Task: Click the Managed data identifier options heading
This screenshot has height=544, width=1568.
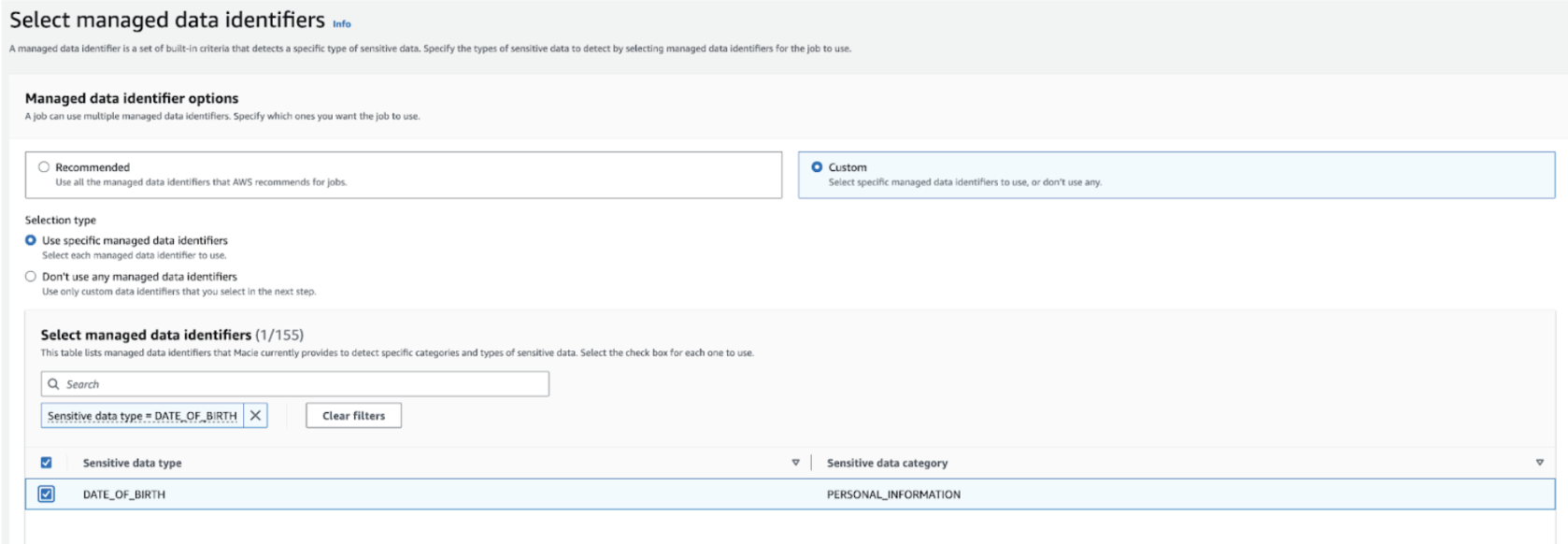Action: [132, 98]
